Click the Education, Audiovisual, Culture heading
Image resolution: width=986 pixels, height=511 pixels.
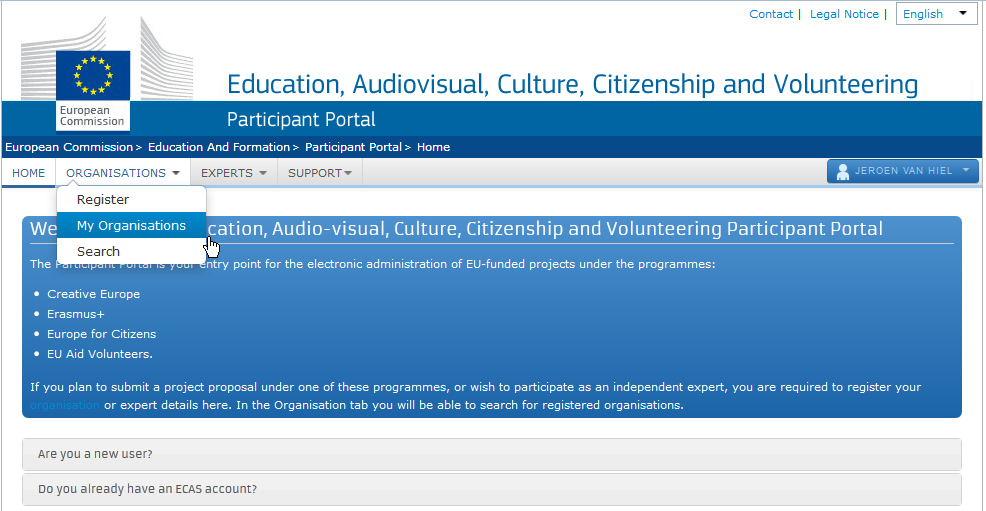[572, 85]
